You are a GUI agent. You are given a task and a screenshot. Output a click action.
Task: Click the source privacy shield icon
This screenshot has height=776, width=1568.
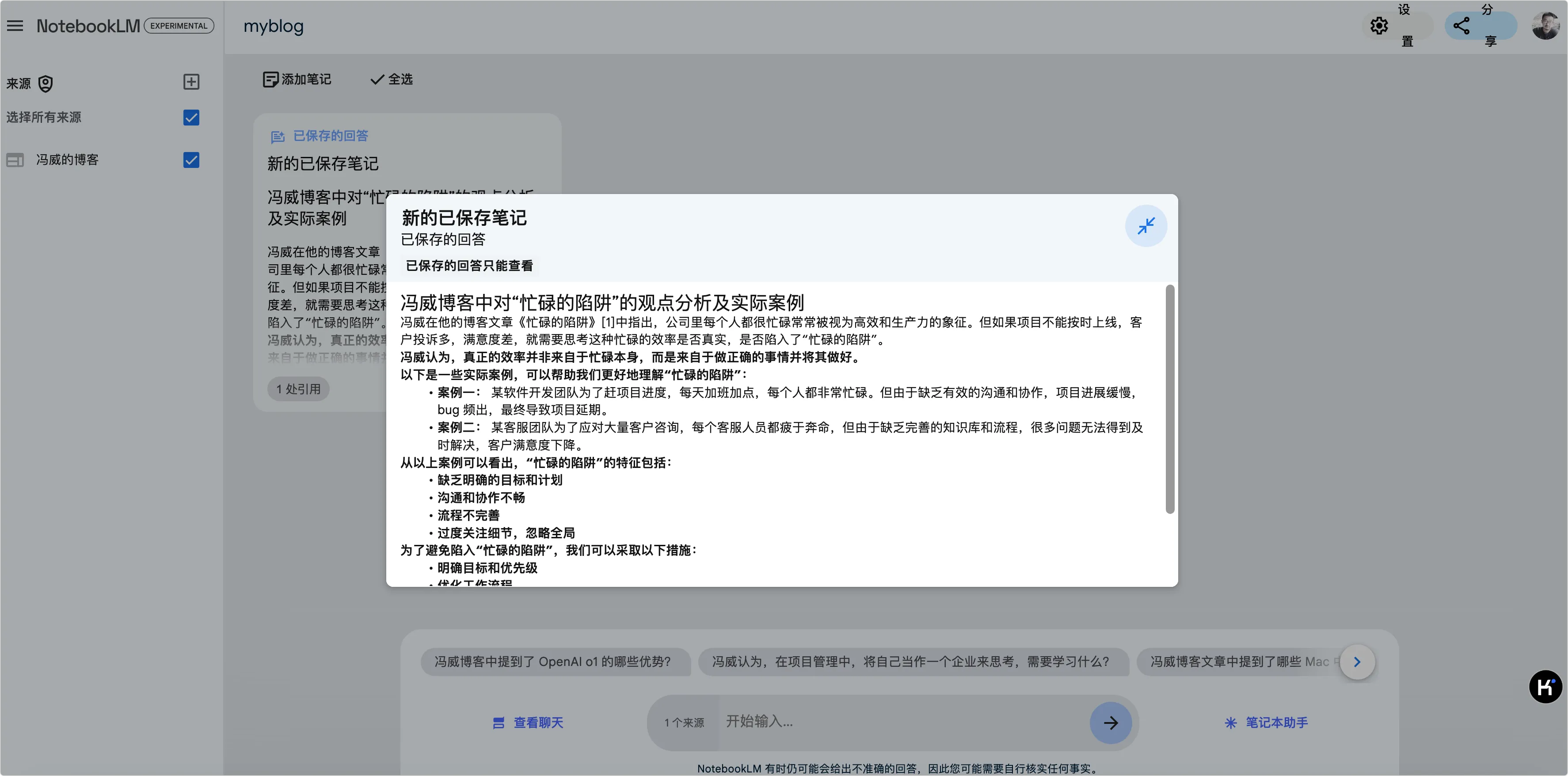pyautogui.click(x=46, y=84)
